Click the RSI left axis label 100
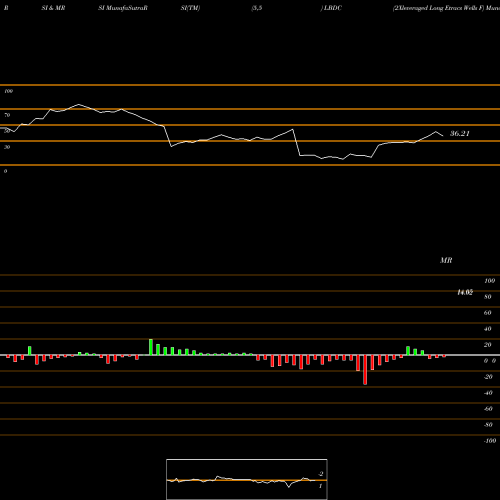The width and height of the screenshot is (500, 500). 8,91
